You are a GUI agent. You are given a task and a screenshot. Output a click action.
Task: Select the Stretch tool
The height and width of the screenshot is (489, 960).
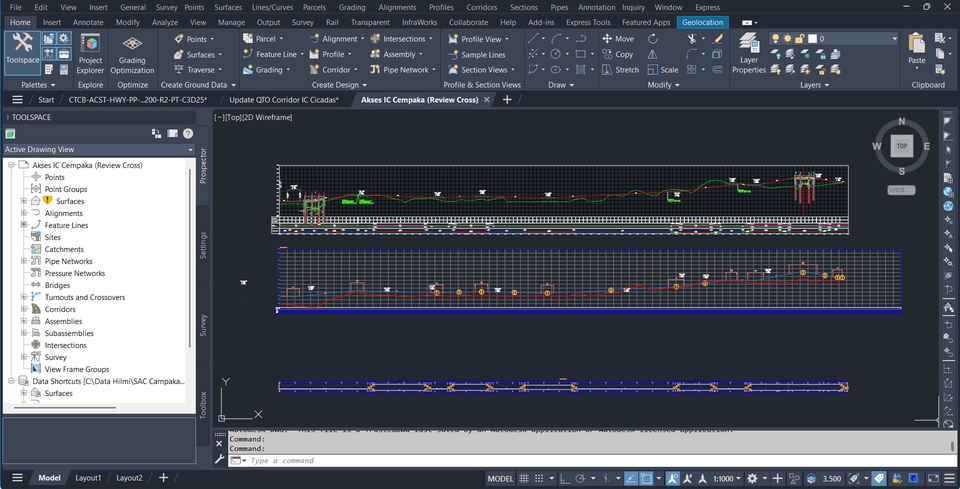(620, 70)
